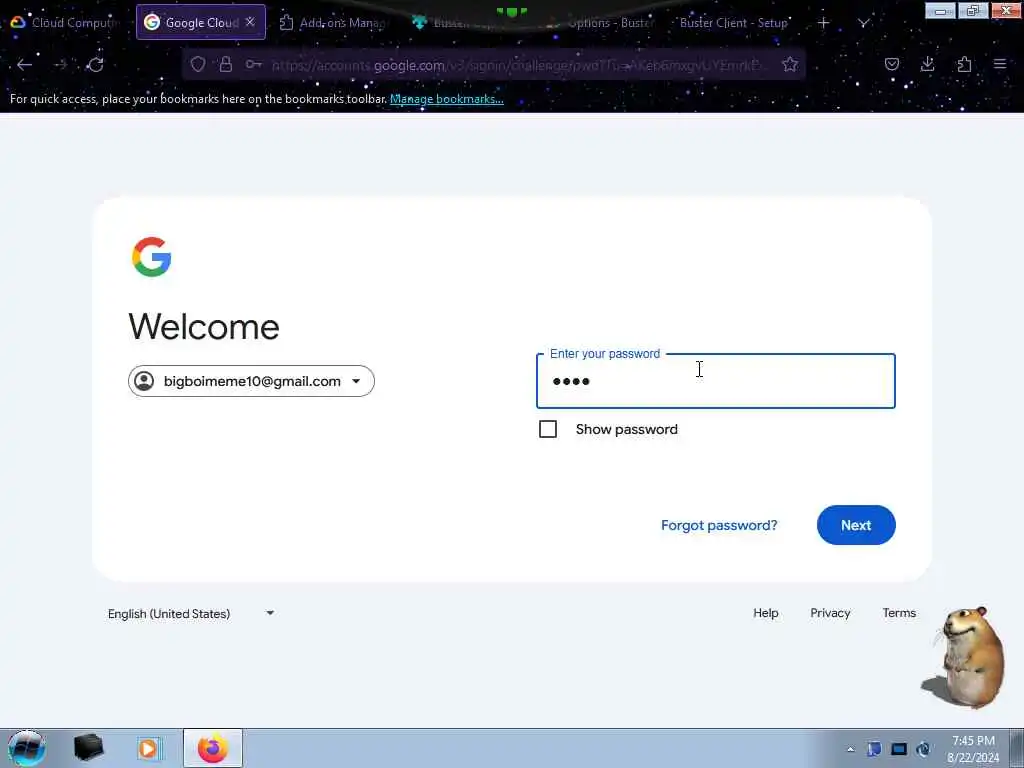List all tabs with the chevron icon
Screen dimensions: 1024x768
click(x=864, y=23)
